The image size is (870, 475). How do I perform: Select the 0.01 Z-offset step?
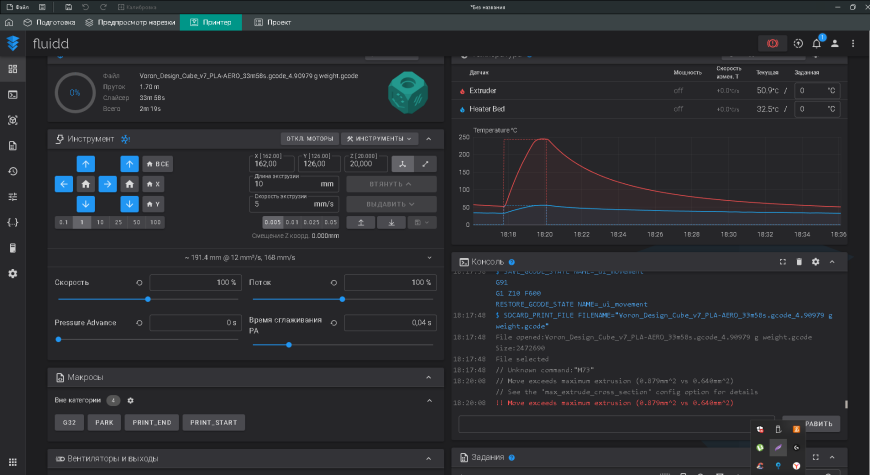[292, 222]
